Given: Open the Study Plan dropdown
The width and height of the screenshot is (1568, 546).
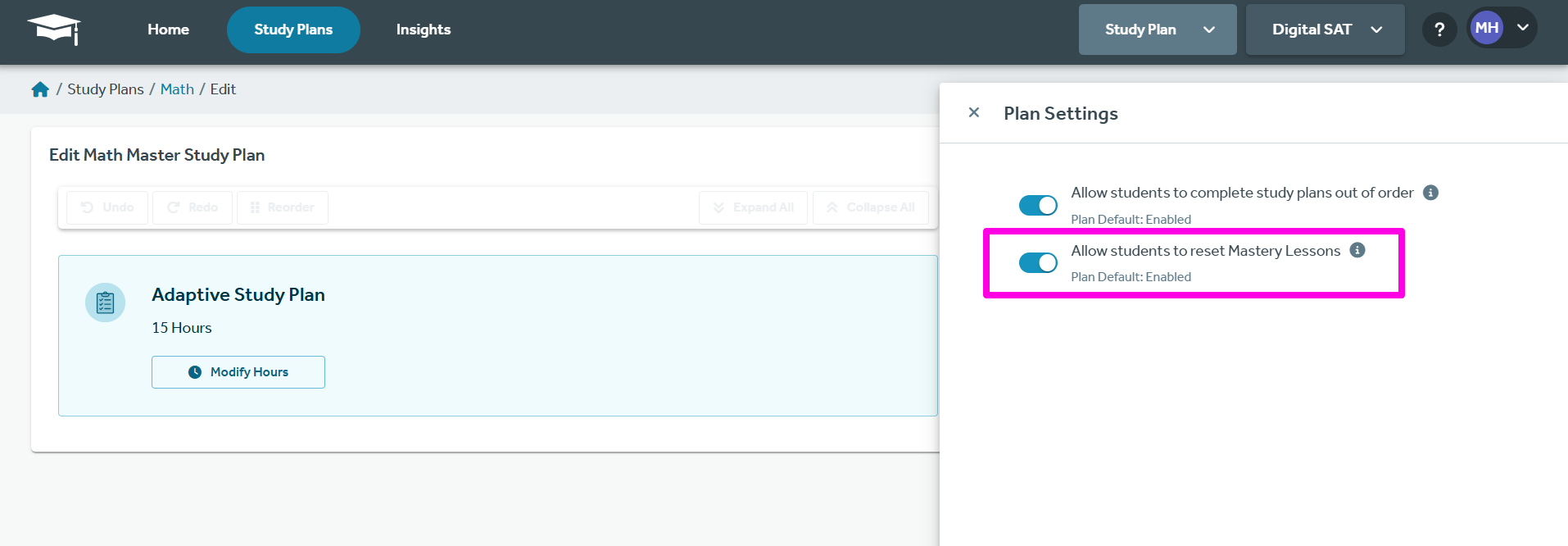Looking at the screenshot, I should [x=1157, y=30].
